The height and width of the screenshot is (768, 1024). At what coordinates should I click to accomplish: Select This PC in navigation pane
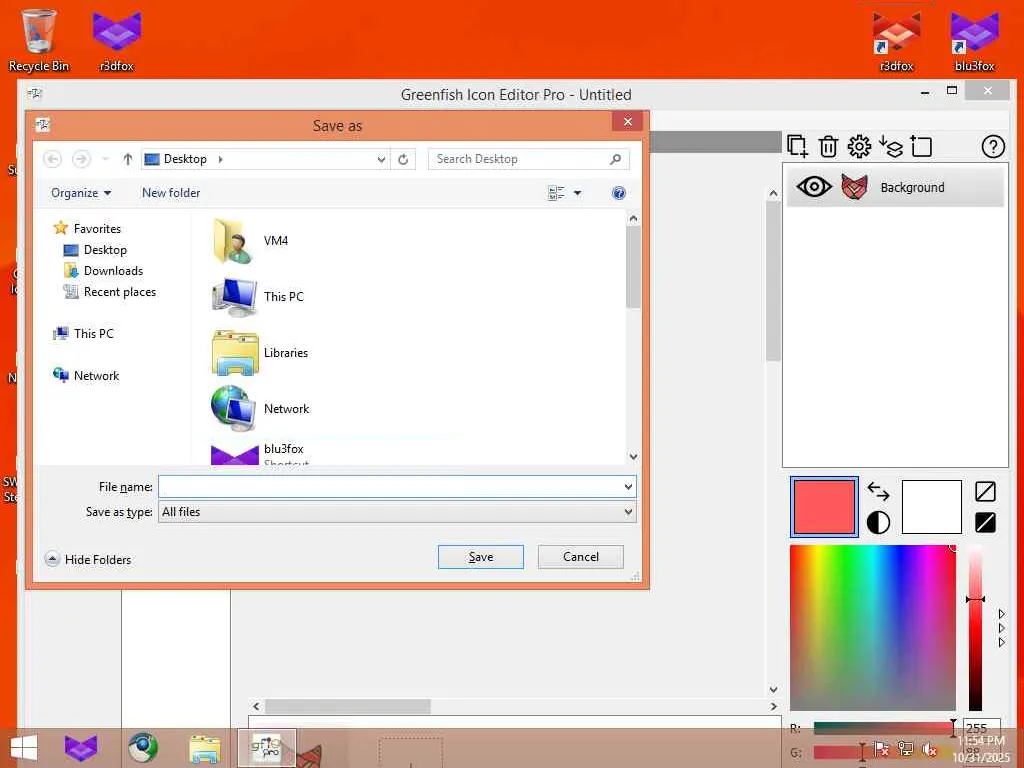93,333
